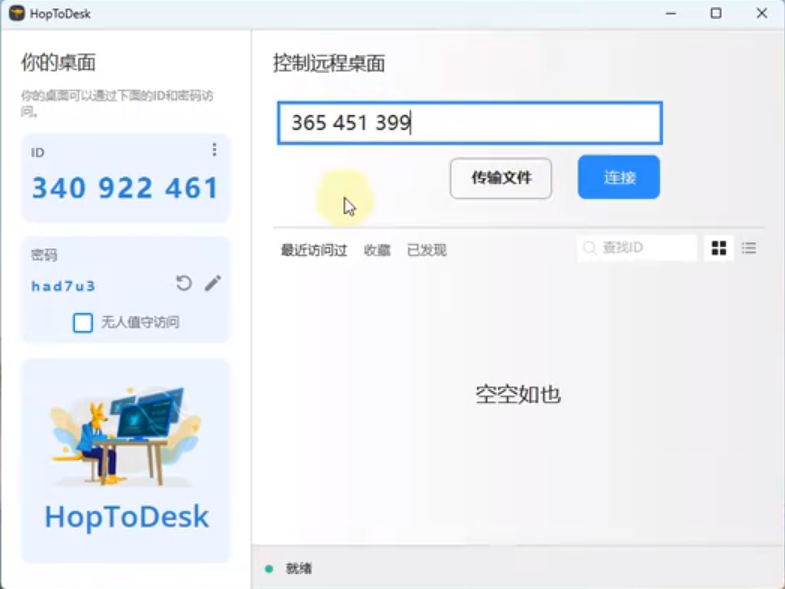Maximize the HopToDesk window
The image size is (785, 589).
tap(716, 14)
